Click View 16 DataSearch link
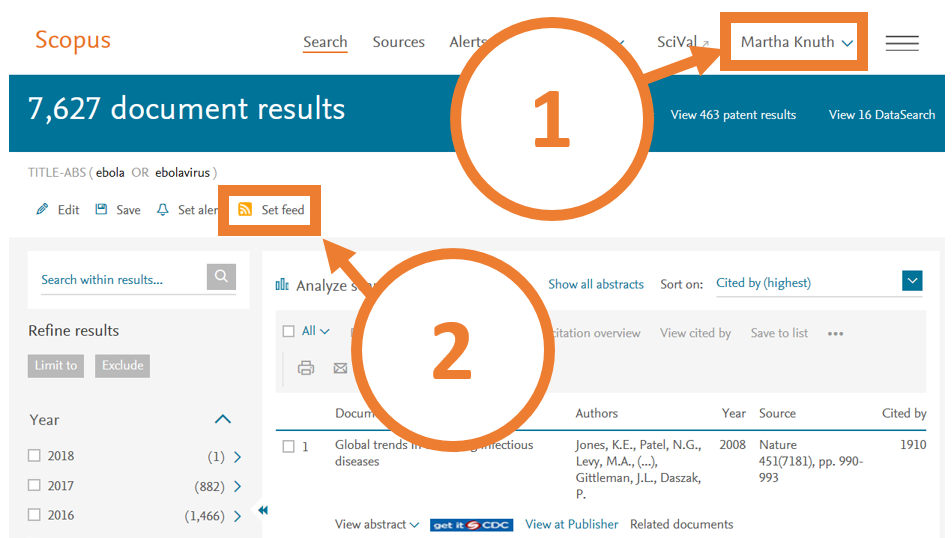Viewport: 952px width, 538px height. pos(882,115)
